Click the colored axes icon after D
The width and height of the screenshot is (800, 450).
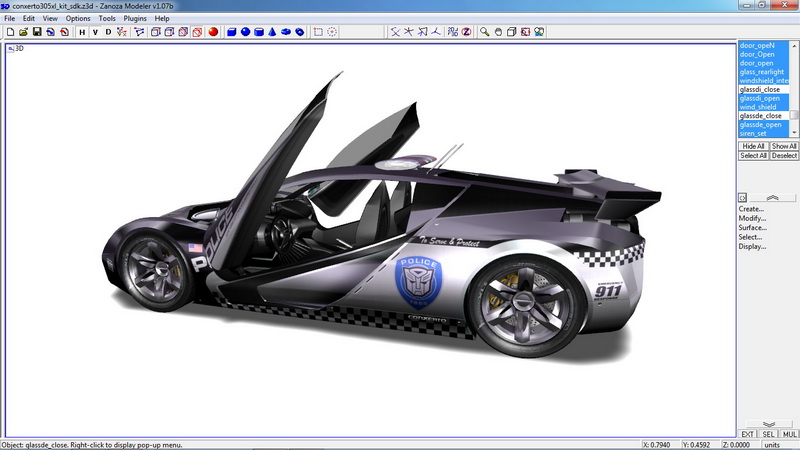point(121,32)
